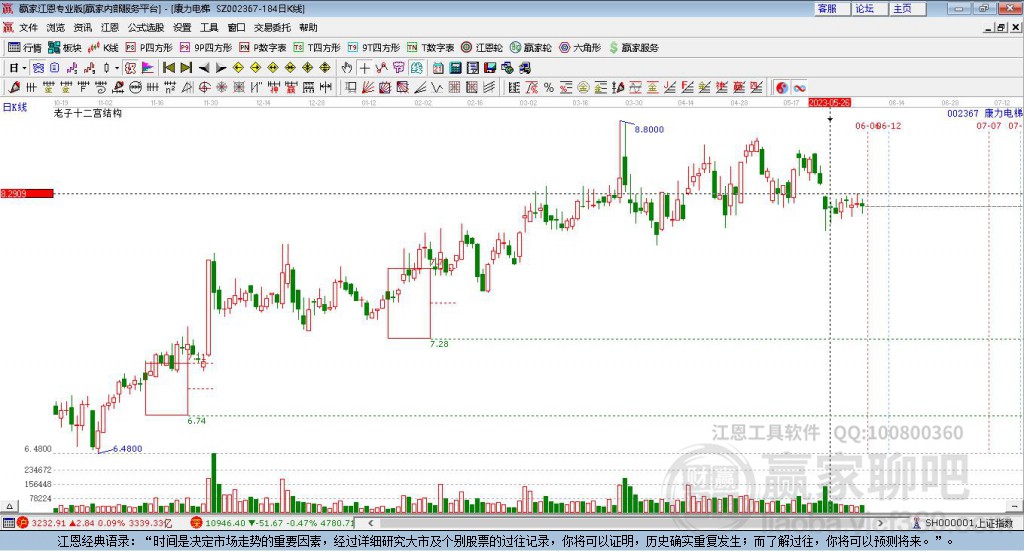Image resolution: width=1024 pixels, height=551 pixels.
Task: Open the 公式选股 menu
Action: 146,27
